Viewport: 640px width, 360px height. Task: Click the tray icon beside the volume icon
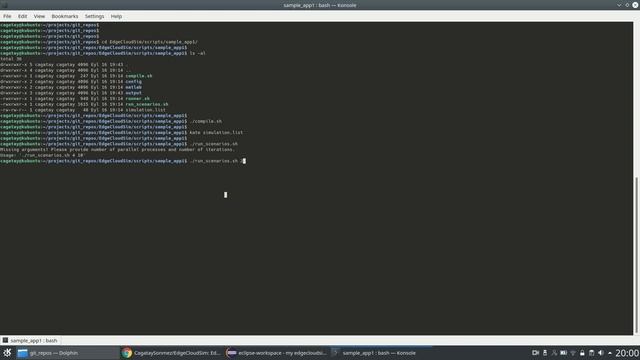[591, 353]
